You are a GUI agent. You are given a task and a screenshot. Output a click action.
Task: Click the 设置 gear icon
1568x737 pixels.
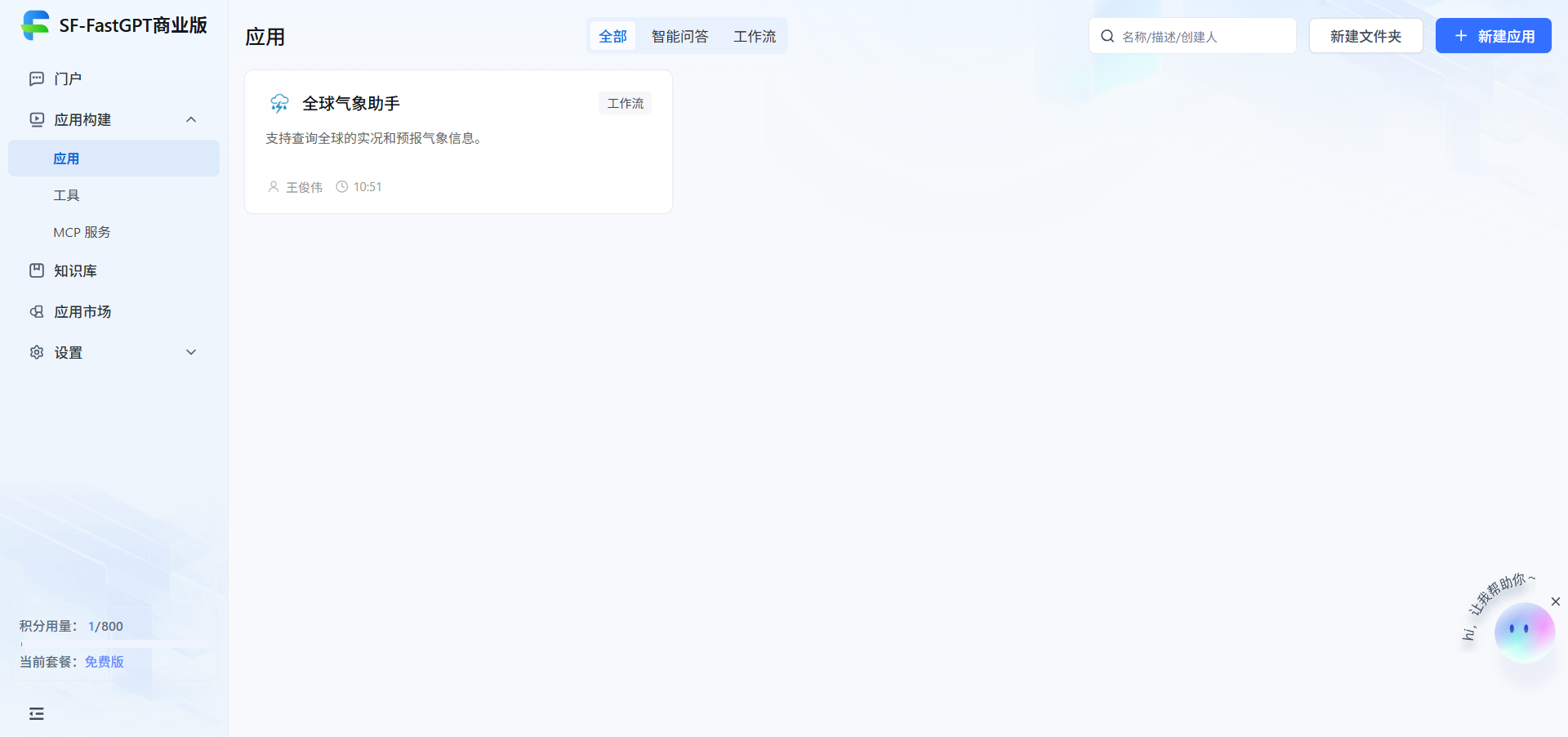point(37,352)
